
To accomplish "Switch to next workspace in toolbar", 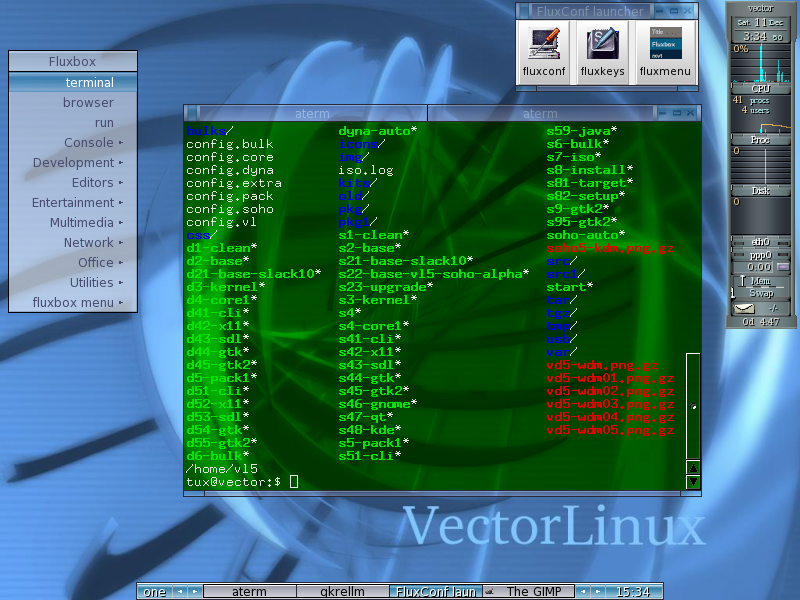I will (x=193, y=592).
